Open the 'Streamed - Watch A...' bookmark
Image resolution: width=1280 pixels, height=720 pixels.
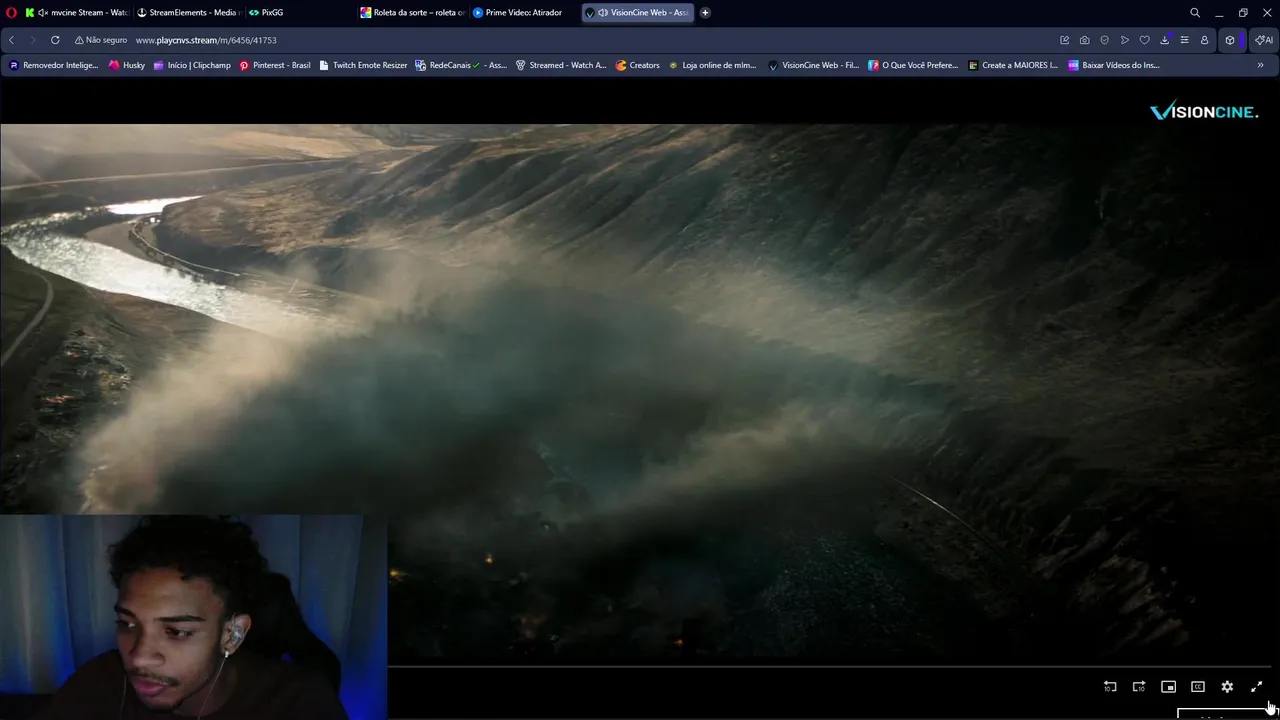tap(561, 65)
